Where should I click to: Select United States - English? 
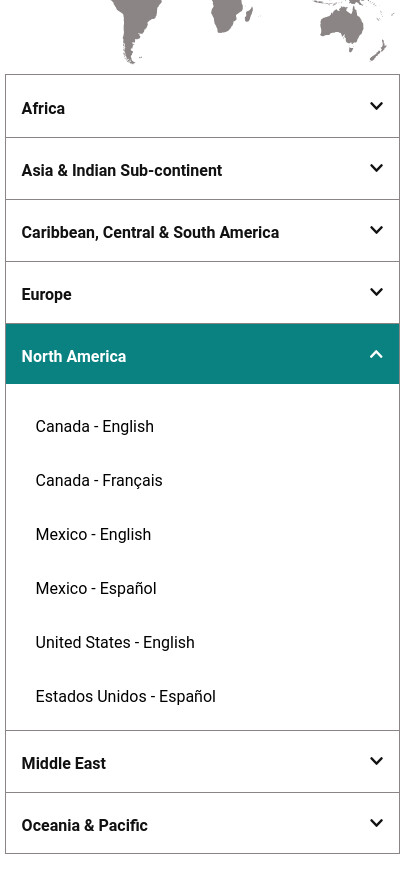[115, 642]
